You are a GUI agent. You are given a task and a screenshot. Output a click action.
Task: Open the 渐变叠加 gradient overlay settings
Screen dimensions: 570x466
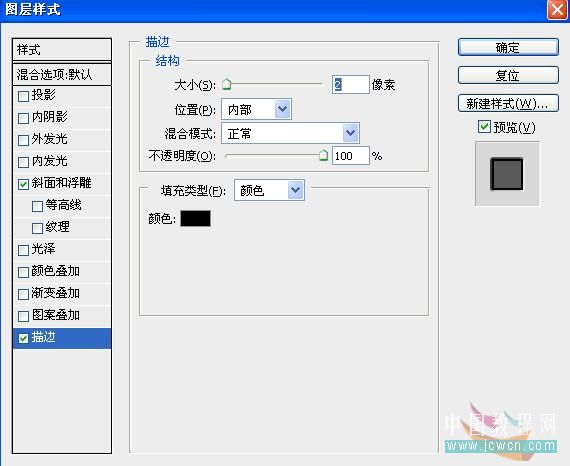(x=62, y=293)
